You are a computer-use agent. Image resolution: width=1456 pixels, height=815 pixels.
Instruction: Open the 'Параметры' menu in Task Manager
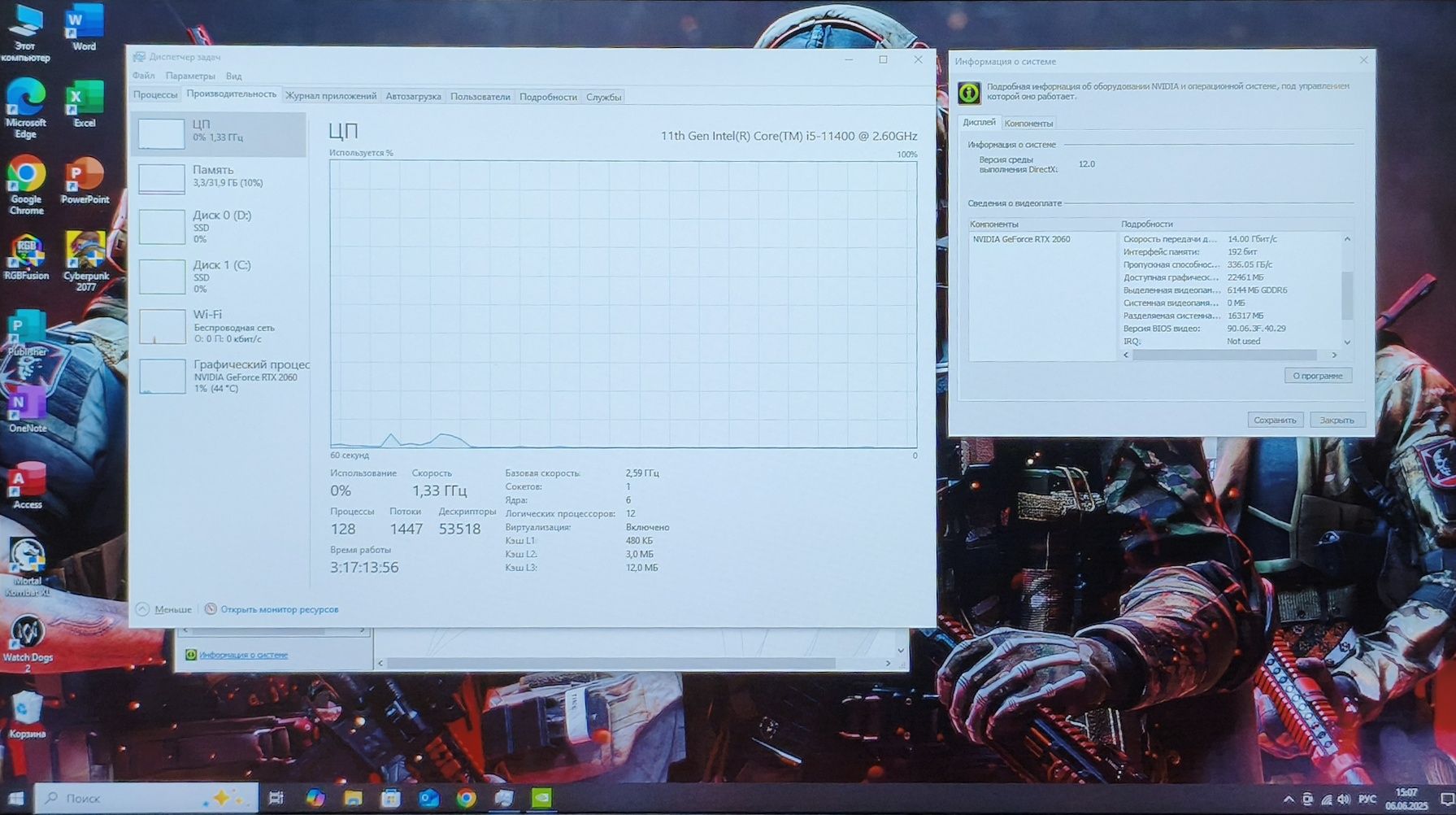pyautogui.click(x=190, y=76)
